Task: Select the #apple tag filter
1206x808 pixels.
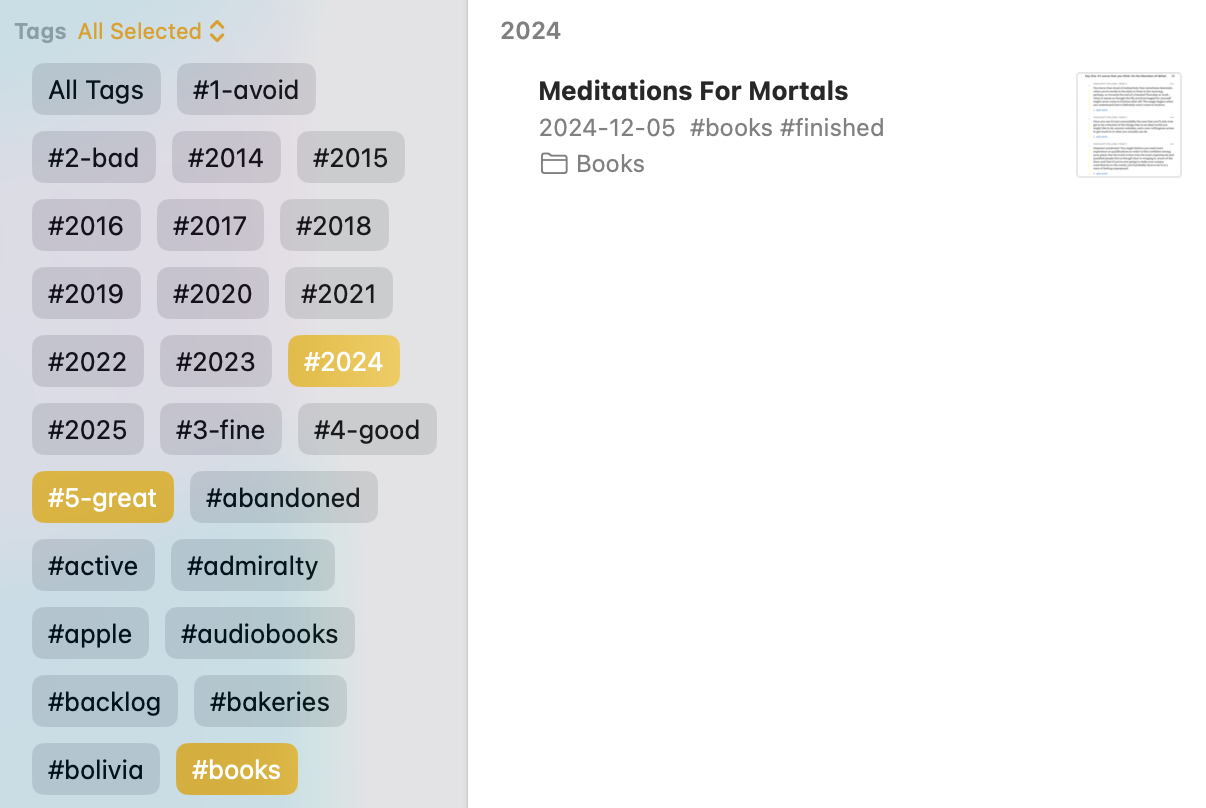Action: point(90,633)
